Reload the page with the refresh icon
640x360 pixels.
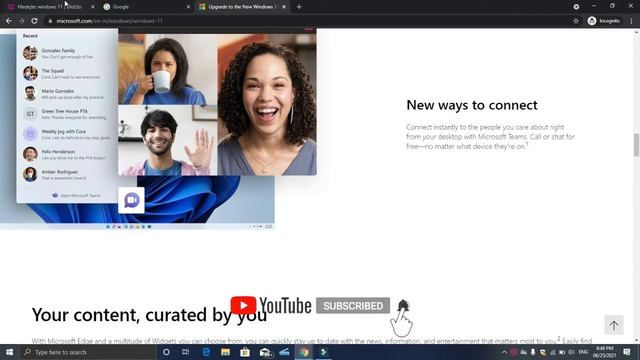[x=34, y=21]
